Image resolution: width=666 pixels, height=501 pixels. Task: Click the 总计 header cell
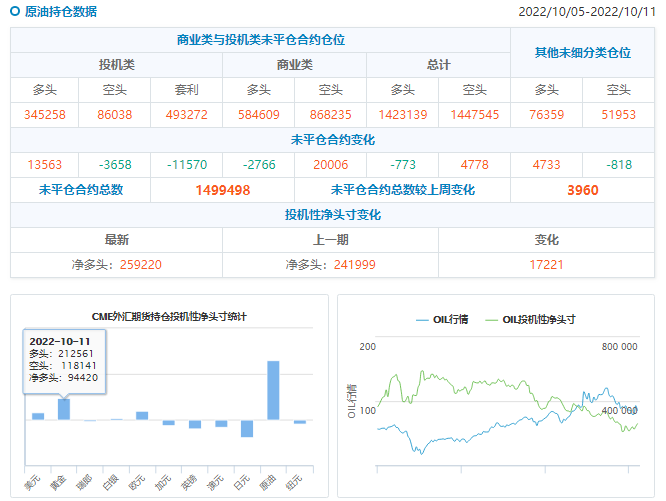(438, 64)
